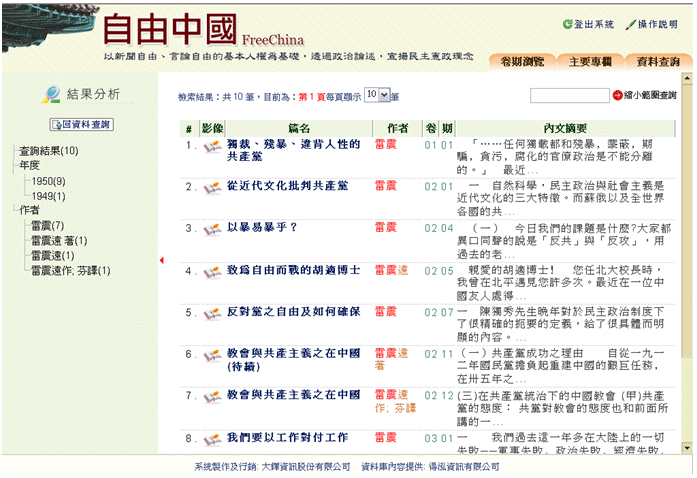The image size is (697, 478).
Task: Collapse the left panel with red arrow
Action: click(x=162, y=261)
